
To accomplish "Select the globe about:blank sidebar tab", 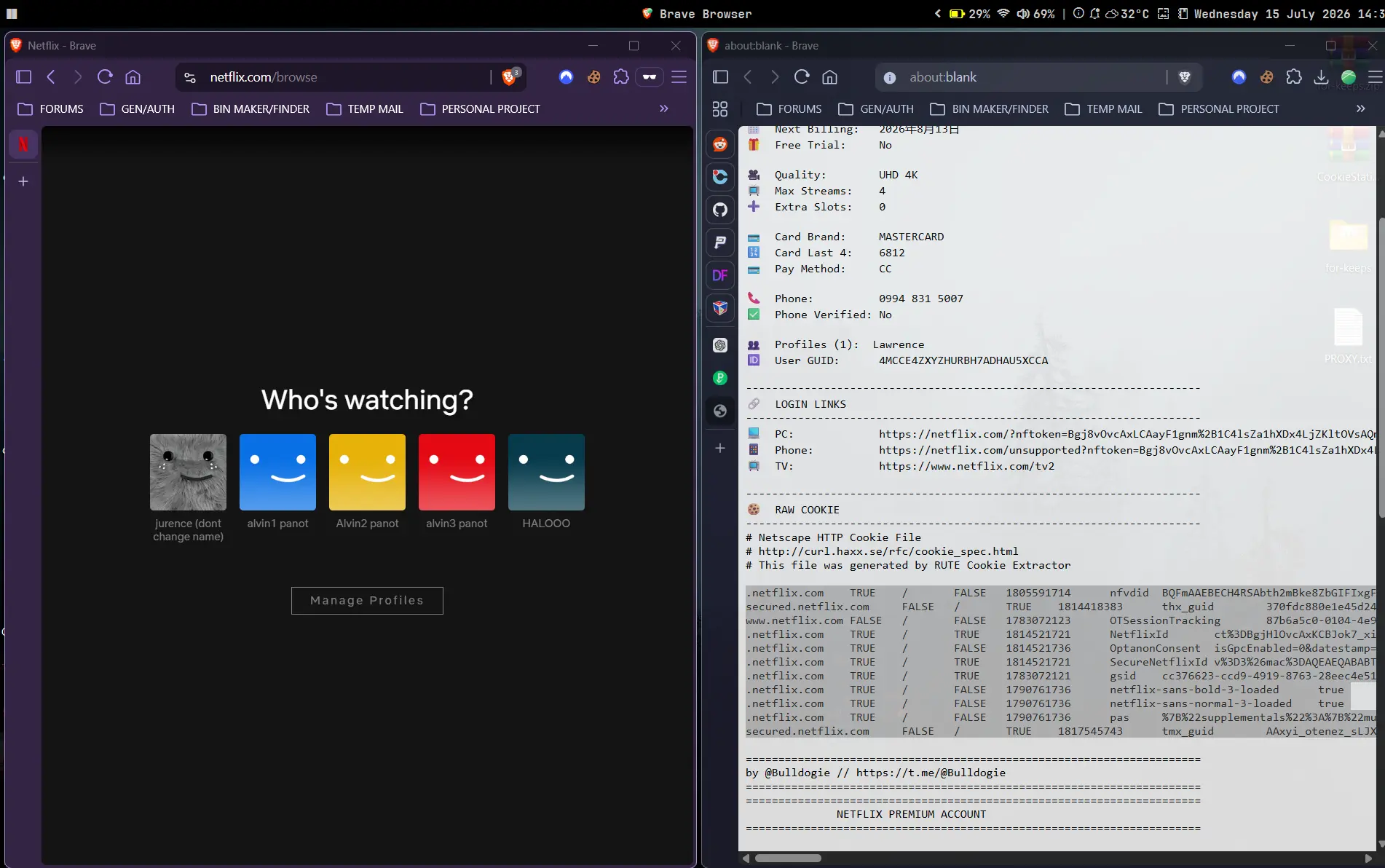I will click(720, 411).
